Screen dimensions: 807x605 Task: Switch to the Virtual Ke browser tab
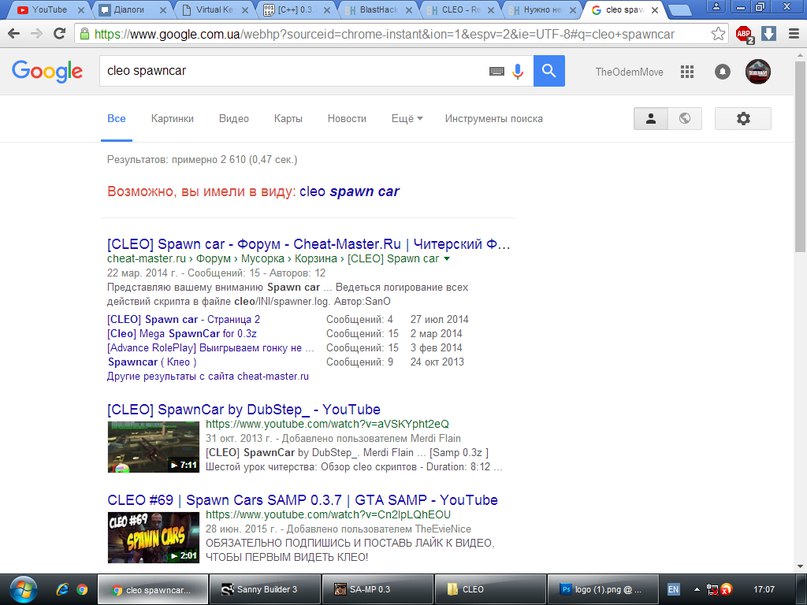pos(213,10)
